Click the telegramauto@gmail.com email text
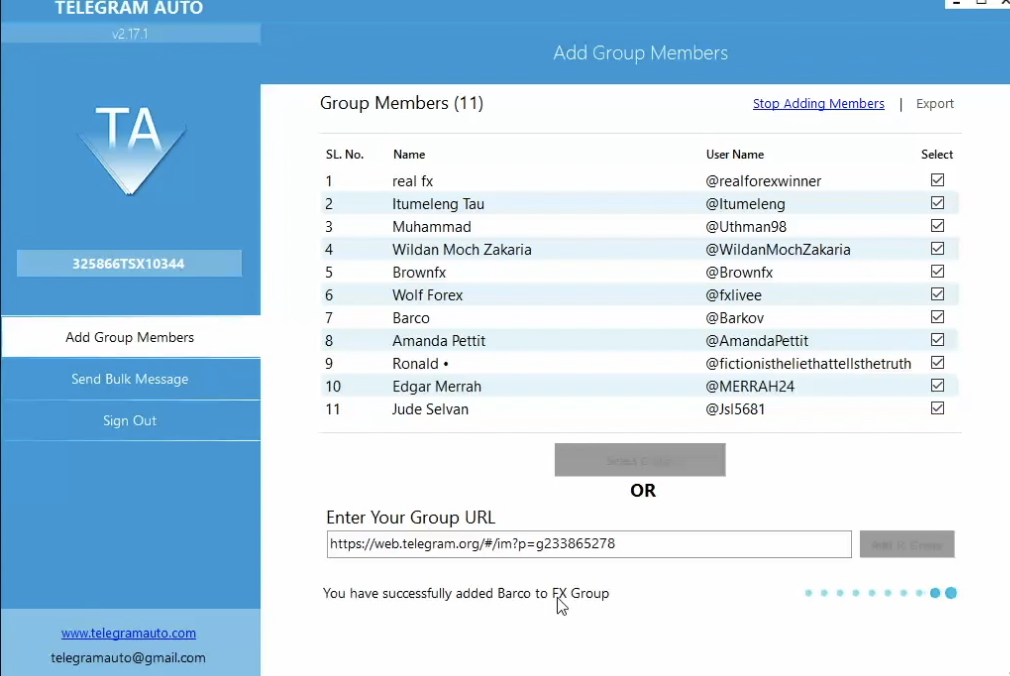This screenshot has height=676, width=1010. (128, 658)
